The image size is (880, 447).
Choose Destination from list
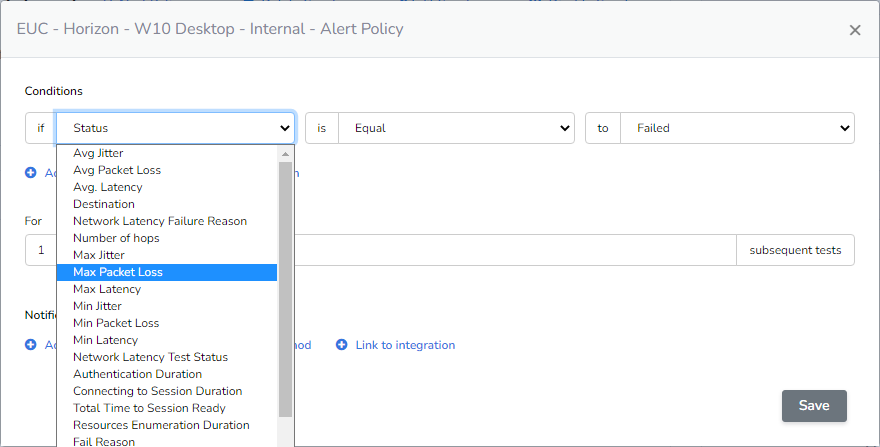pyautogui.click(x=167, y=204)
